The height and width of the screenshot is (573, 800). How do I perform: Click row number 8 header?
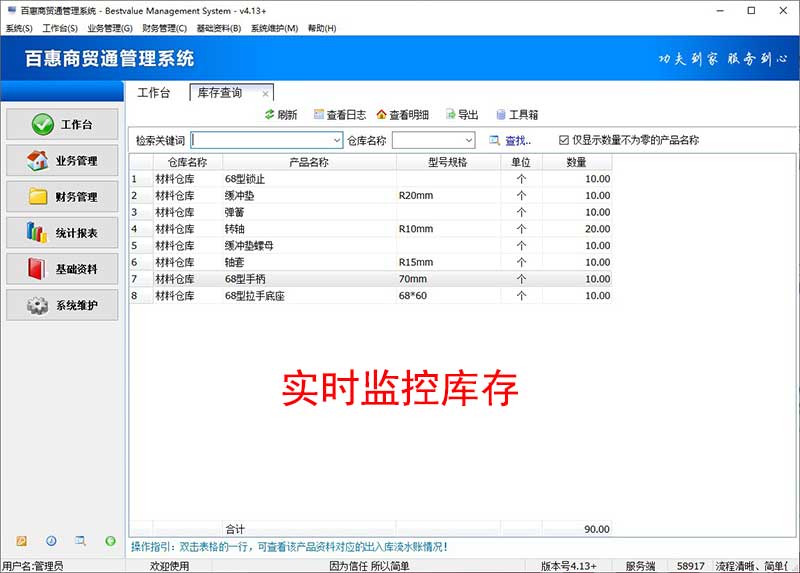(141, 295)
